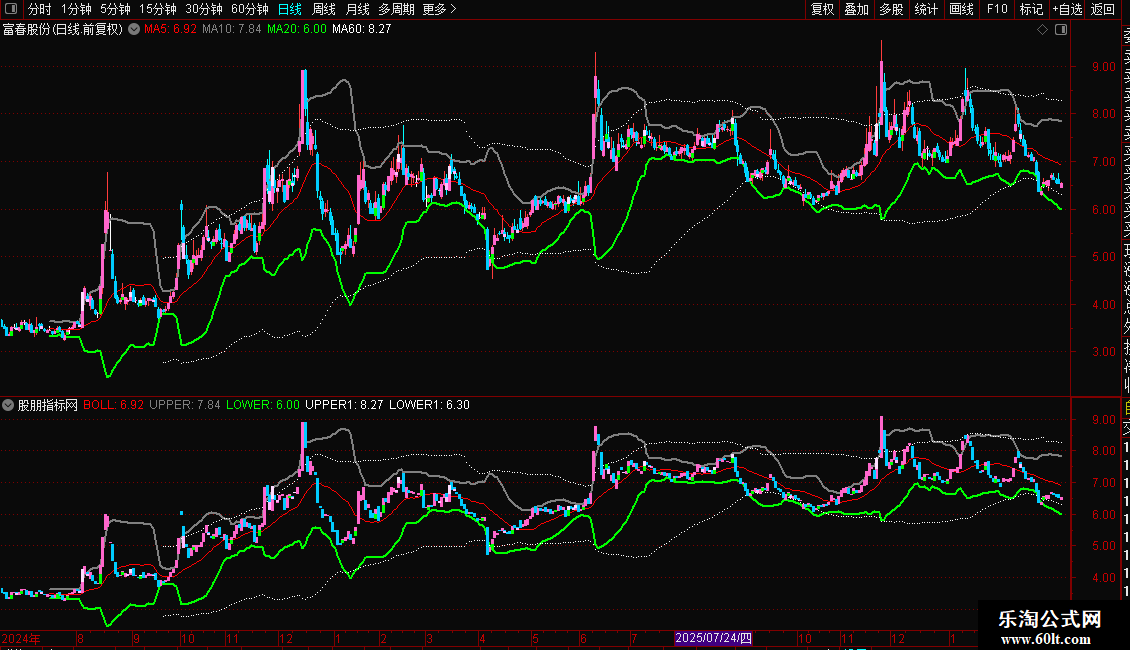Click the 标记 mark button

coord(1031,9)
